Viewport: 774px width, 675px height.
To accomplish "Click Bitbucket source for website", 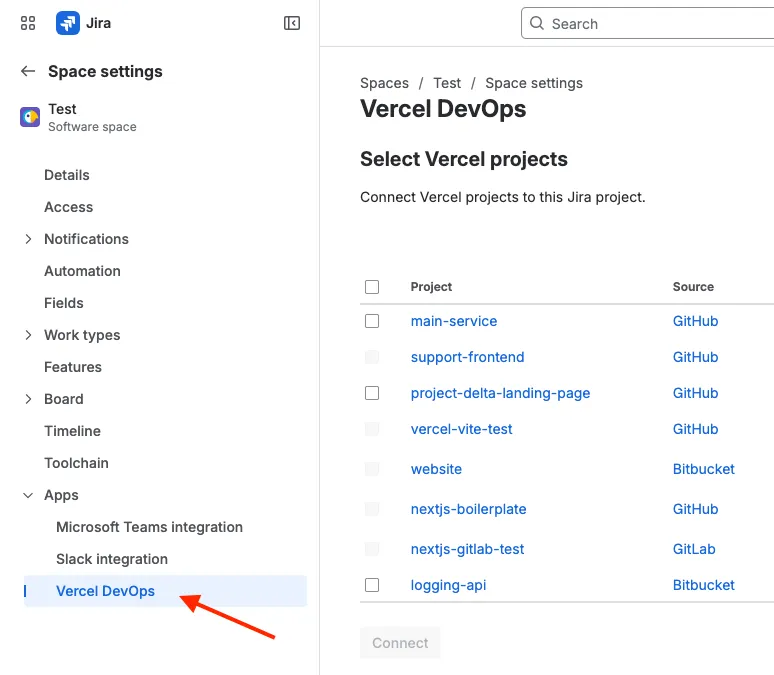I will tap(704, 469).
